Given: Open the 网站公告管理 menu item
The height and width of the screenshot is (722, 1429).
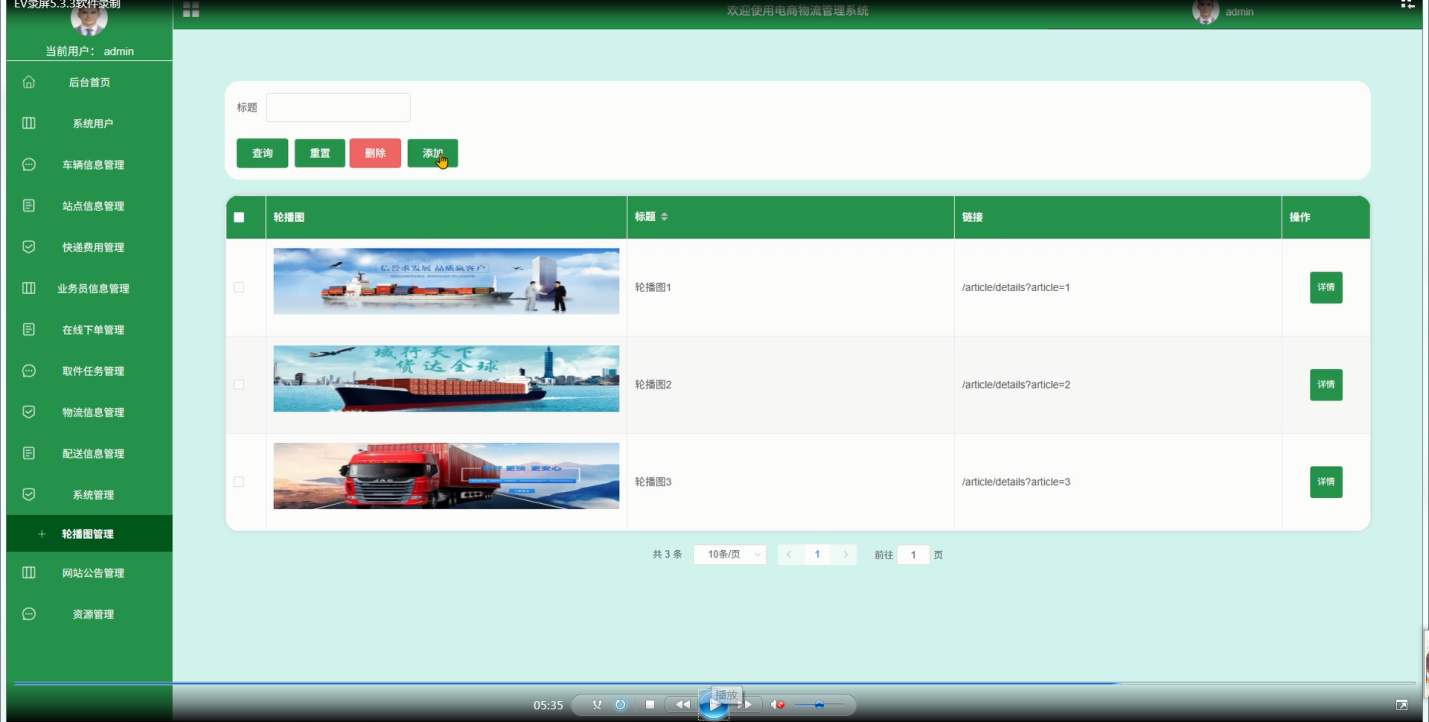Looking at the screenshot, I should point(89,573).
